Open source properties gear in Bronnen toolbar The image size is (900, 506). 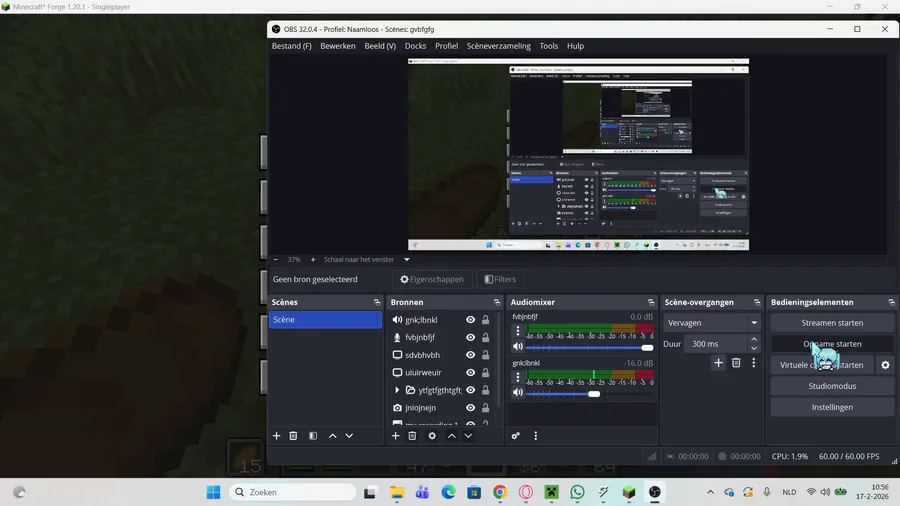[x=432, y=436]
